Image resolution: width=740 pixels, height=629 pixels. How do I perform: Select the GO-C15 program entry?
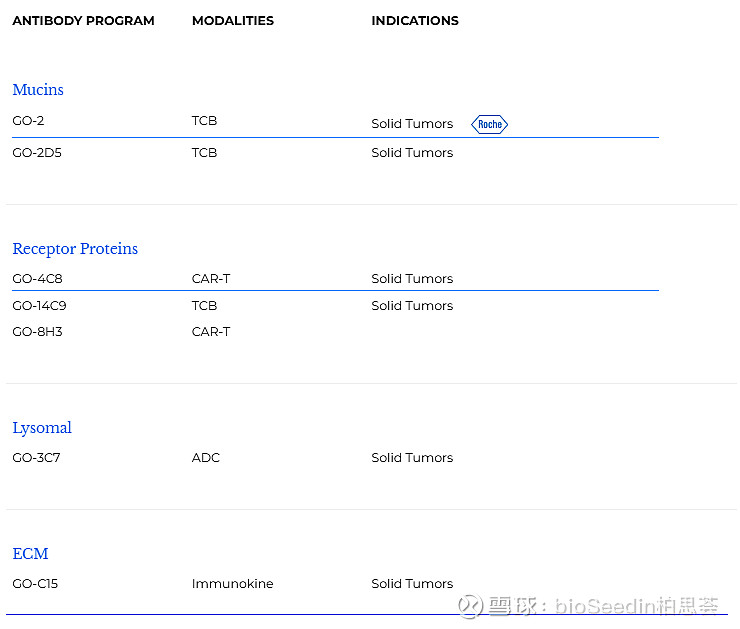click(x=35, y=584)
